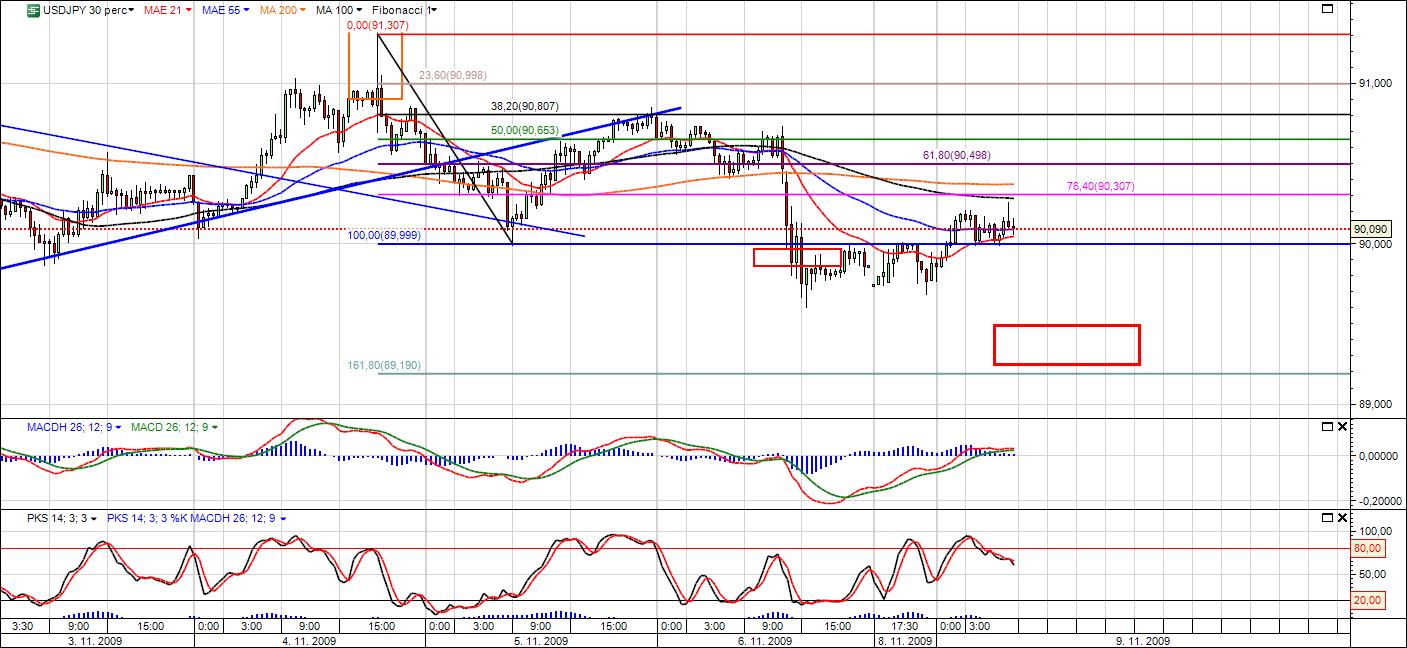Viewport: 1407px width, 648px height.
Task: Click the green USDJPY chart symbol icon
Action: [x=33, y=10]
